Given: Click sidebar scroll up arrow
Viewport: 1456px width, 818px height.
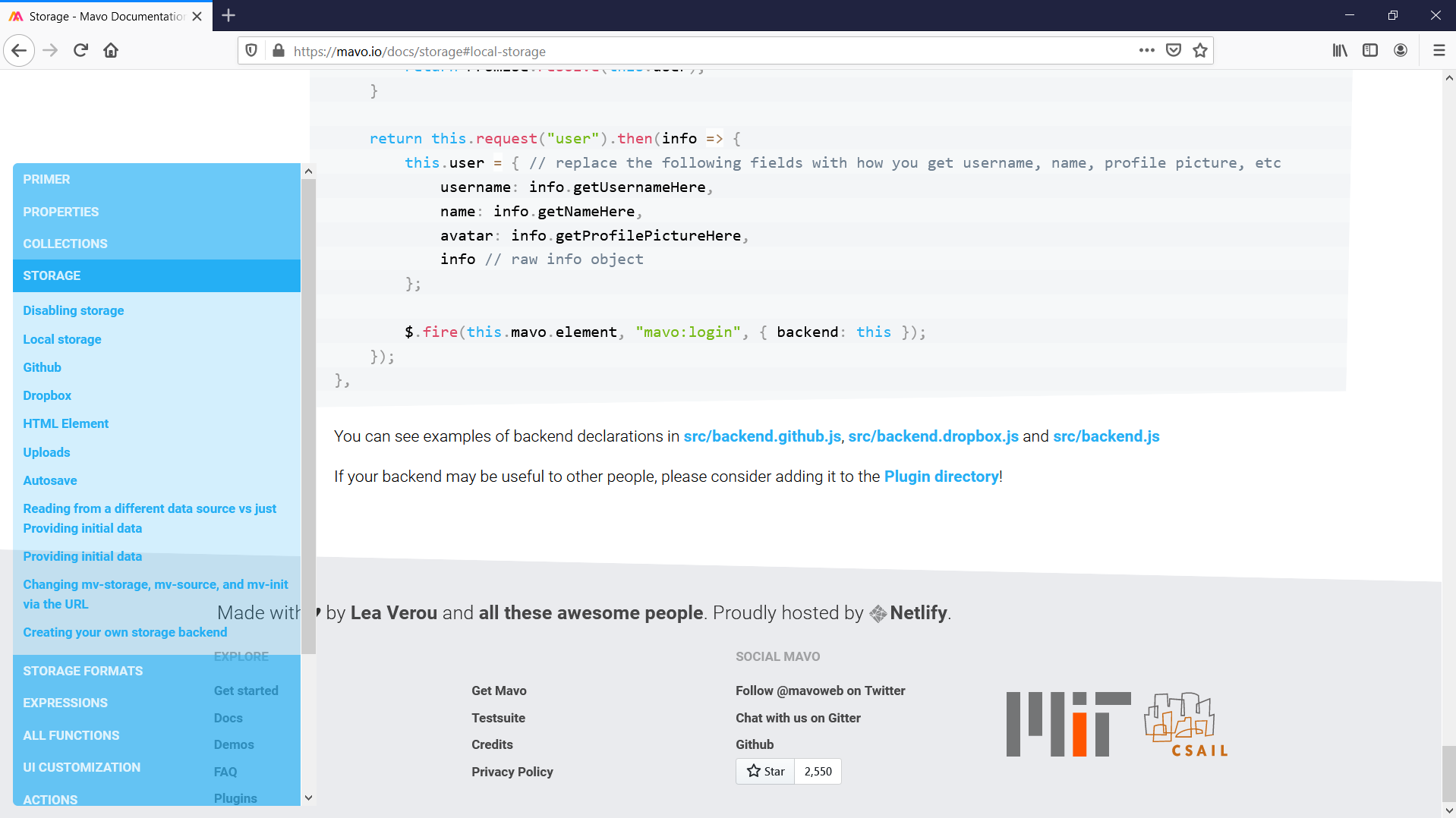Looking at the screenshot, I should tap(308, 171).
